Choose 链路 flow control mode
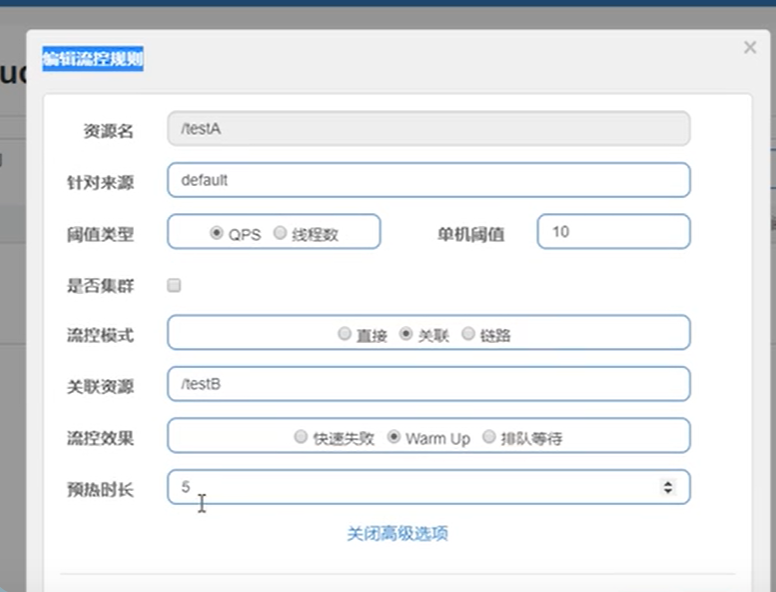Viewport: 776px width, 592px height. coord(468,334)
